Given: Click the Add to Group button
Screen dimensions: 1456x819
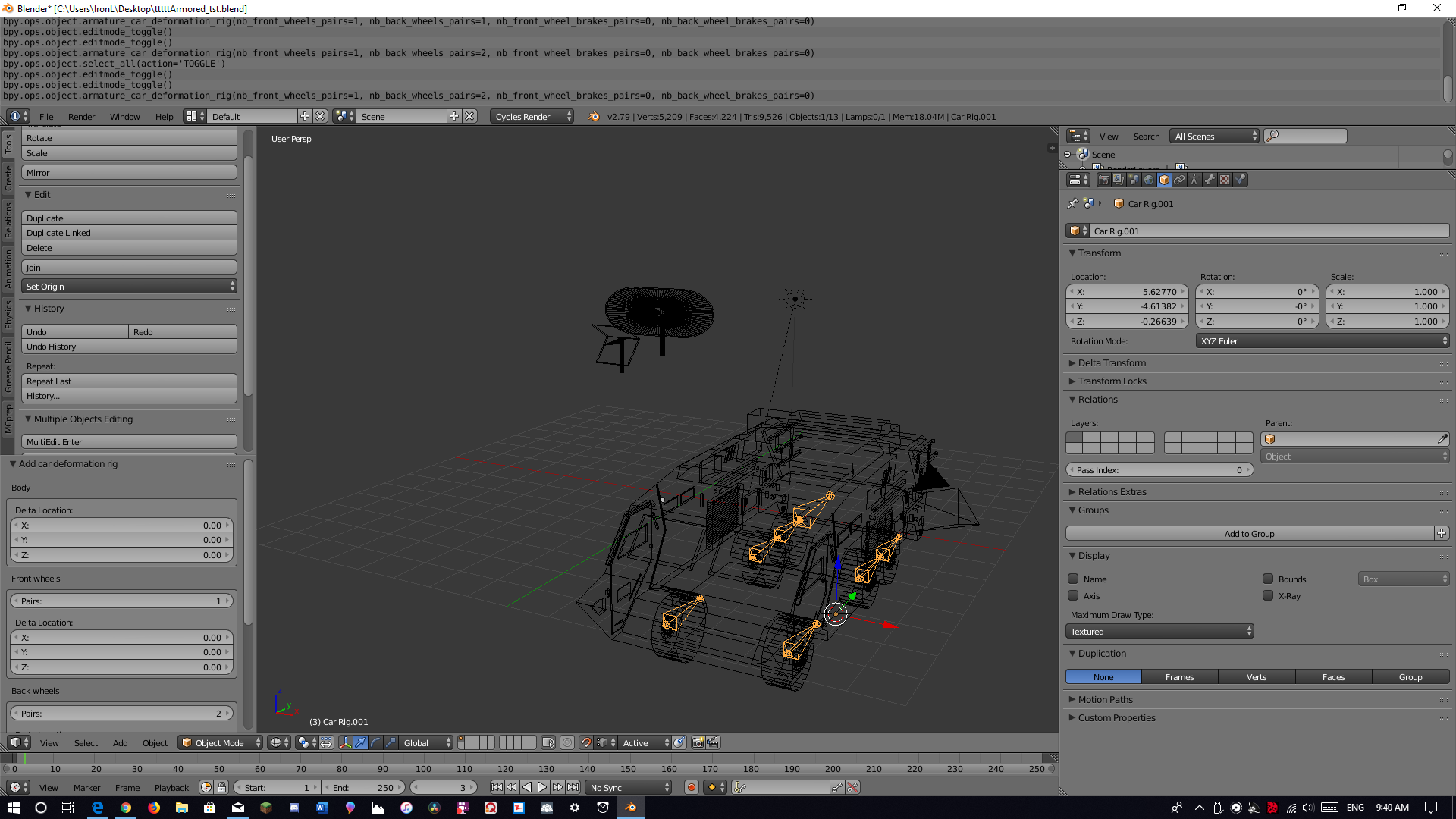Looking at the screenshot, I should pyautogui.click(x=1249, y=533).
